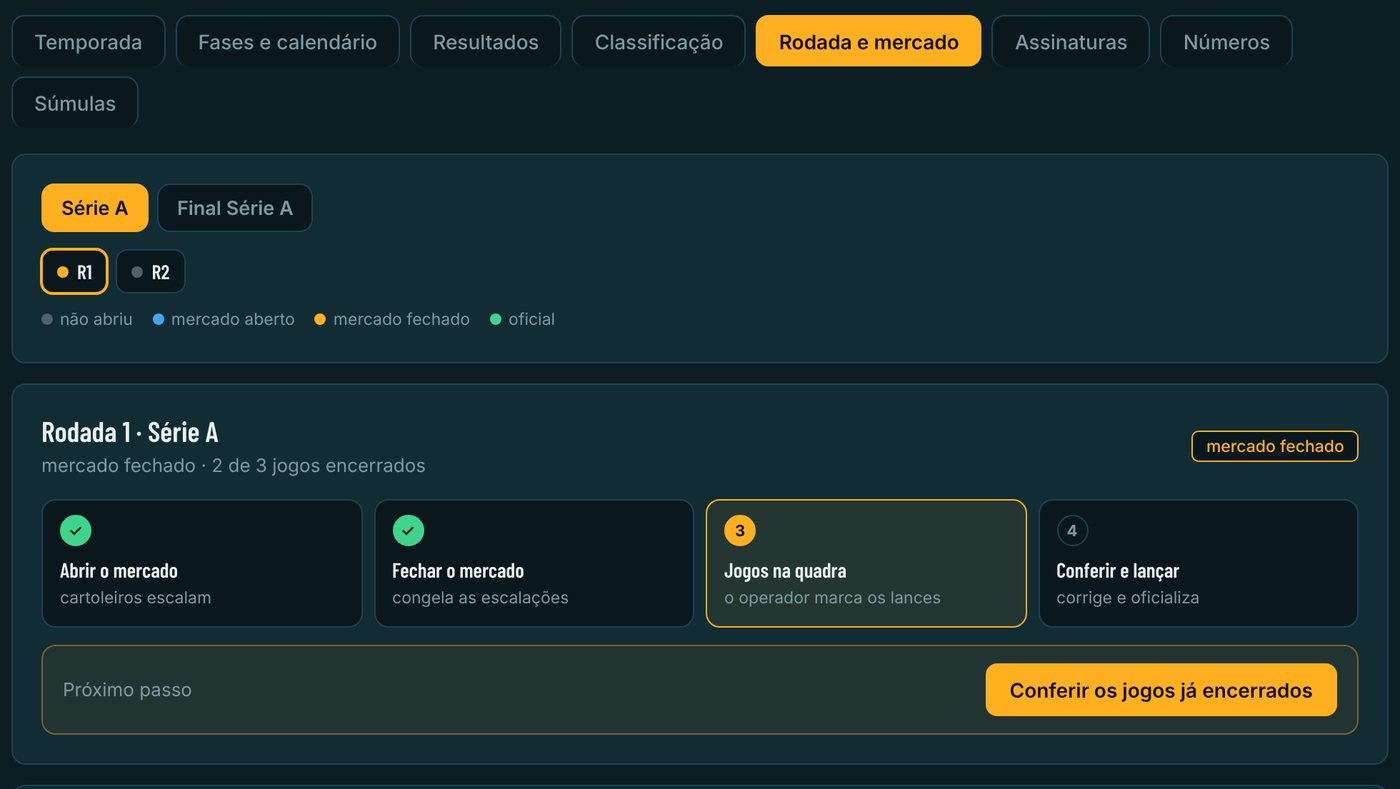This screenshot has width=1400, height=789.
Task: Open the Súmulas tab
Action: click(75, 103)
